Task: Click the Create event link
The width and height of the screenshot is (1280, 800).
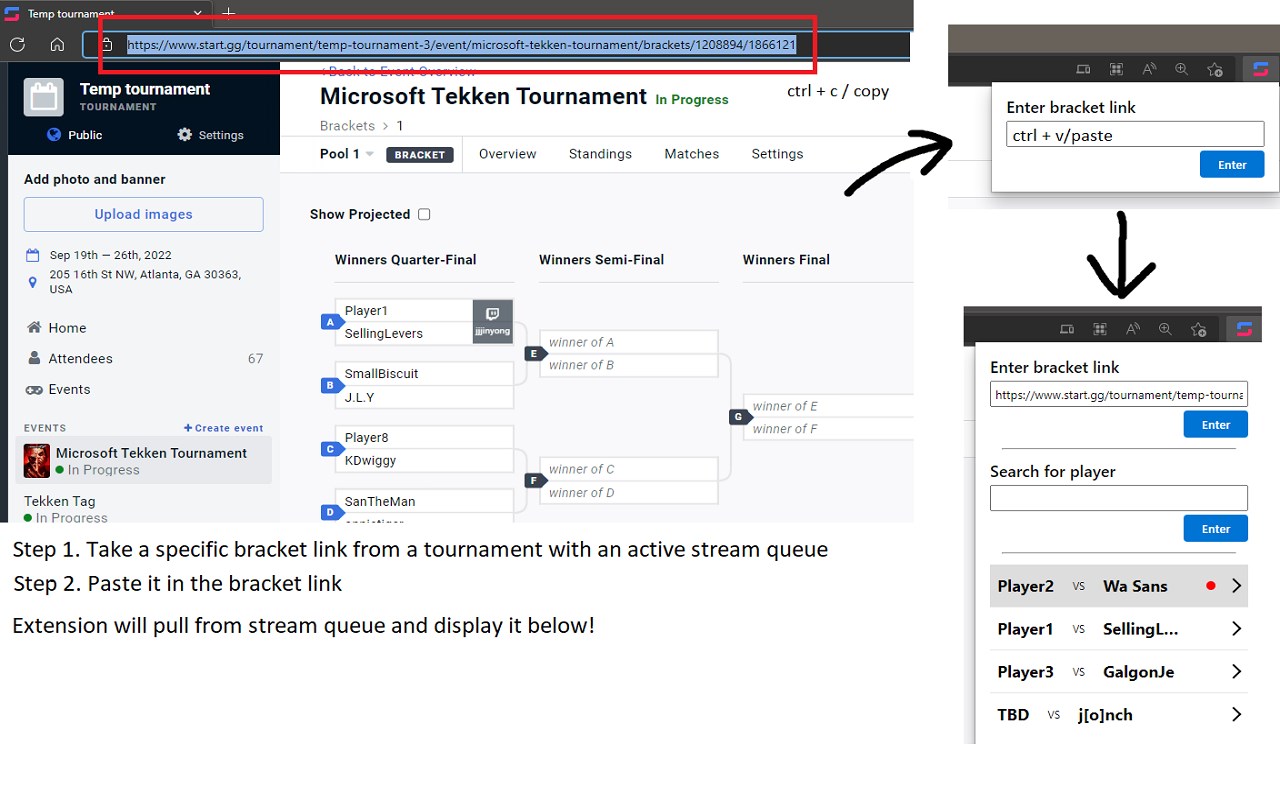Action: point(224,428)
